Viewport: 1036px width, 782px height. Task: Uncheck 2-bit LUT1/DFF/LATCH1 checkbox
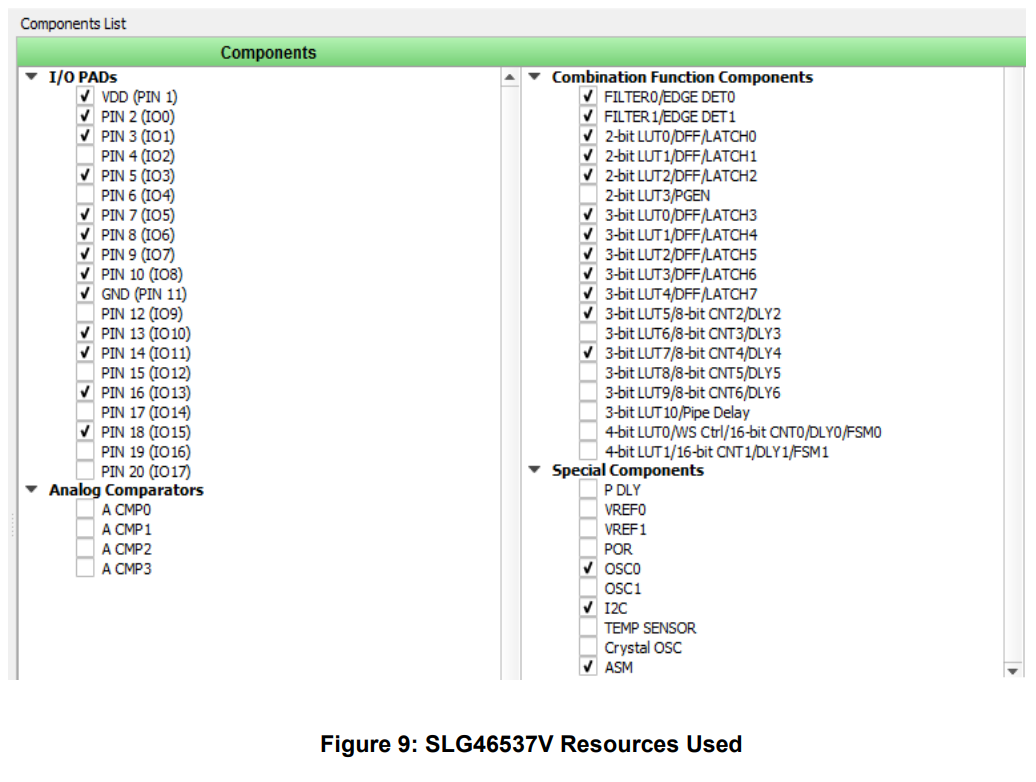(x=588, y=156)
